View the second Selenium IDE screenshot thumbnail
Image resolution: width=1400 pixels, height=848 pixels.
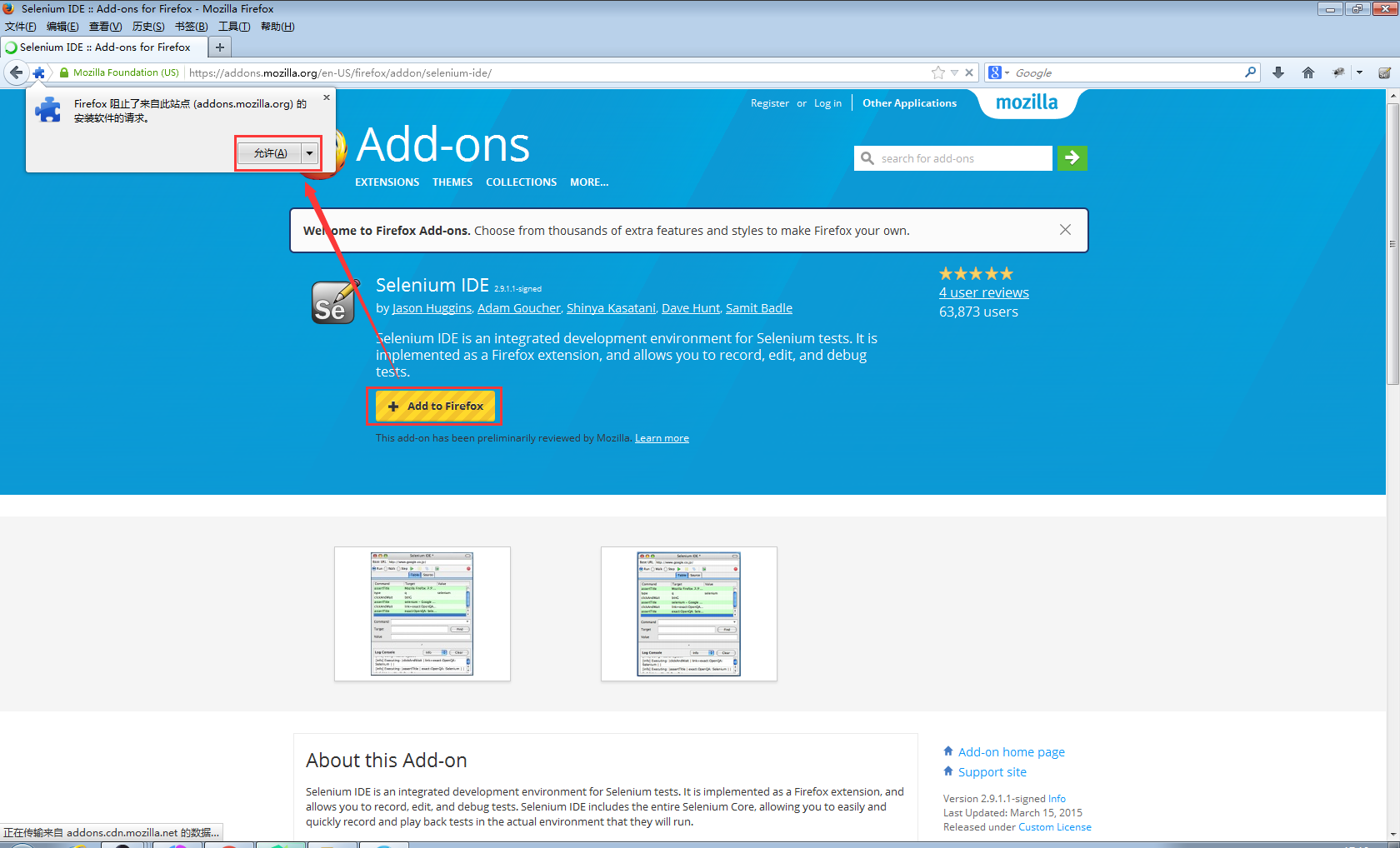point(689,614)
